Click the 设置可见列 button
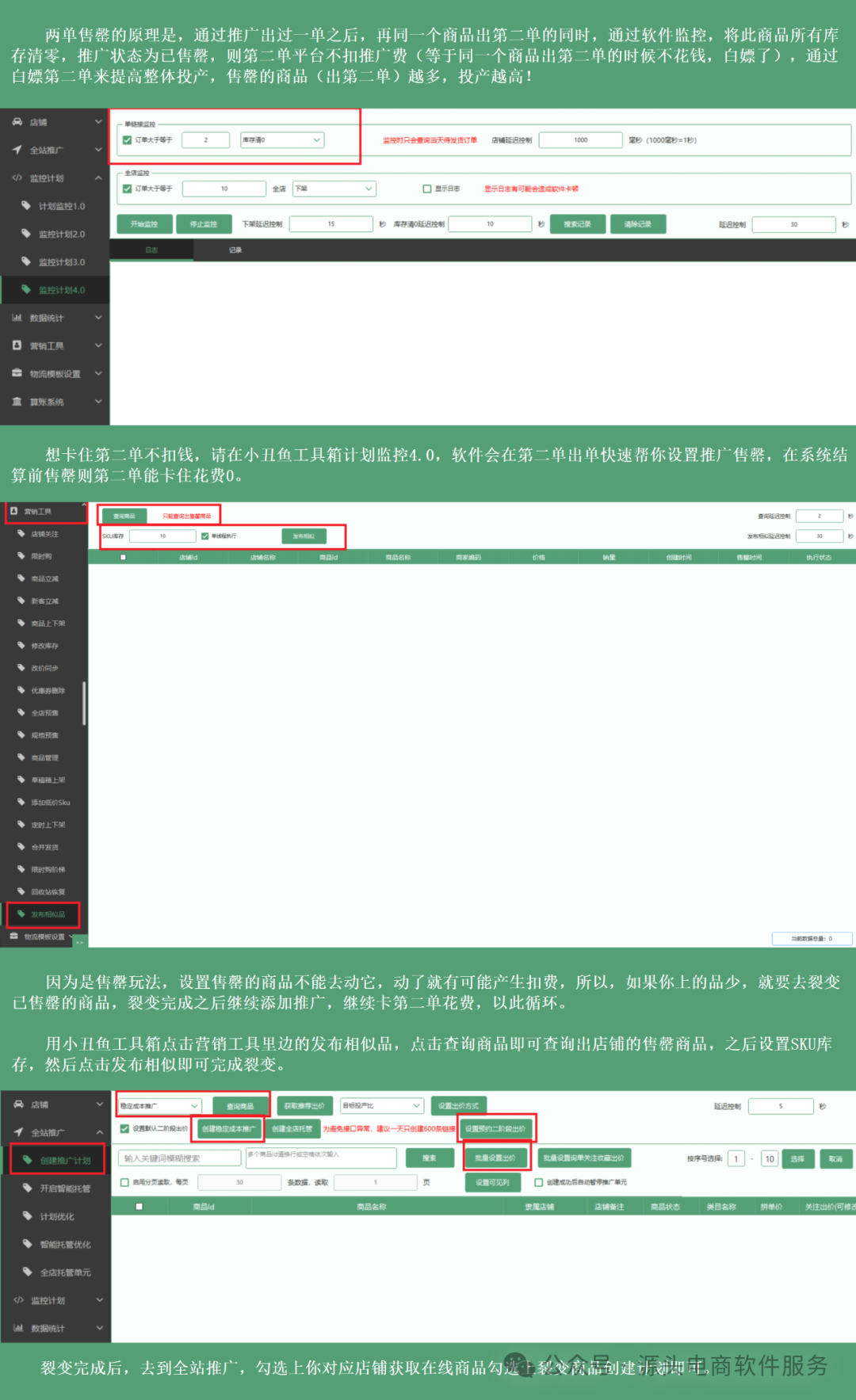Image resolution: width=856 pixels, height=1400 pixels. coord(492,1182)
